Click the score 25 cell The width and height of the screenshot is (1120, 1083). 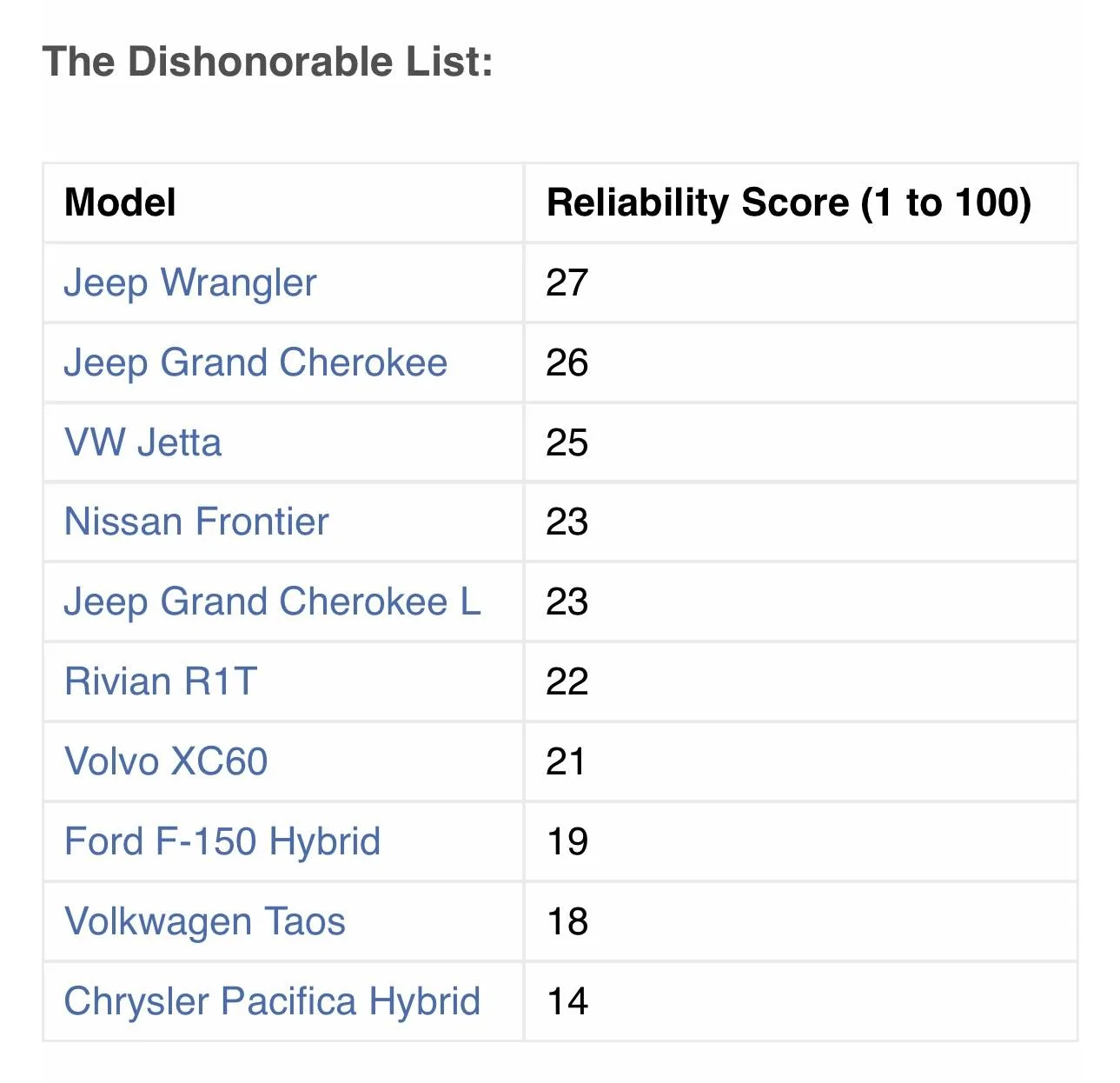(x=567, y=443)
